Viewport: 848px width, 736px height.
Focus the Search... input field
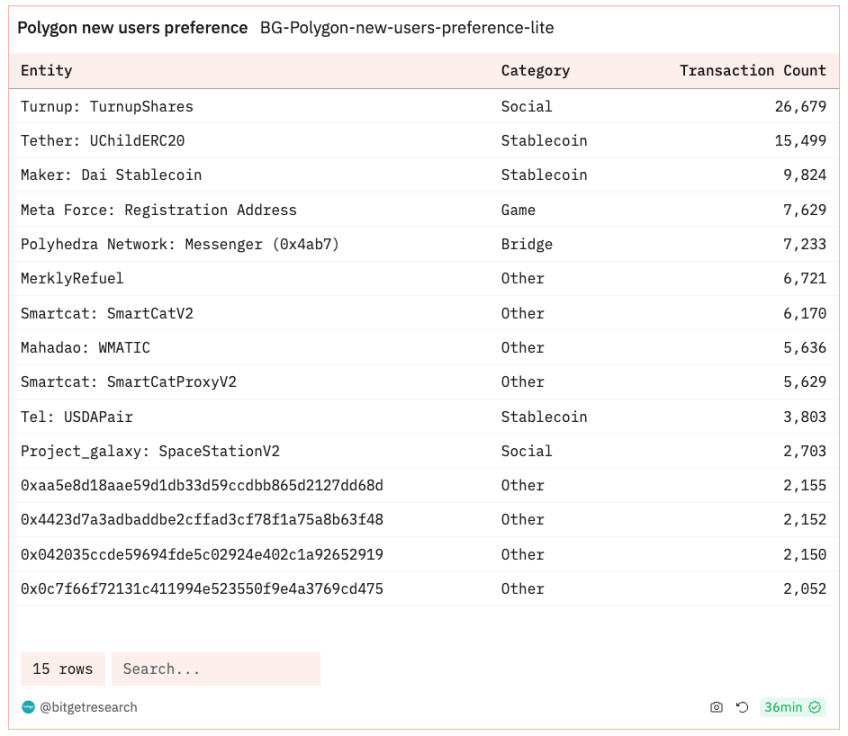click(x=216, y=669)
